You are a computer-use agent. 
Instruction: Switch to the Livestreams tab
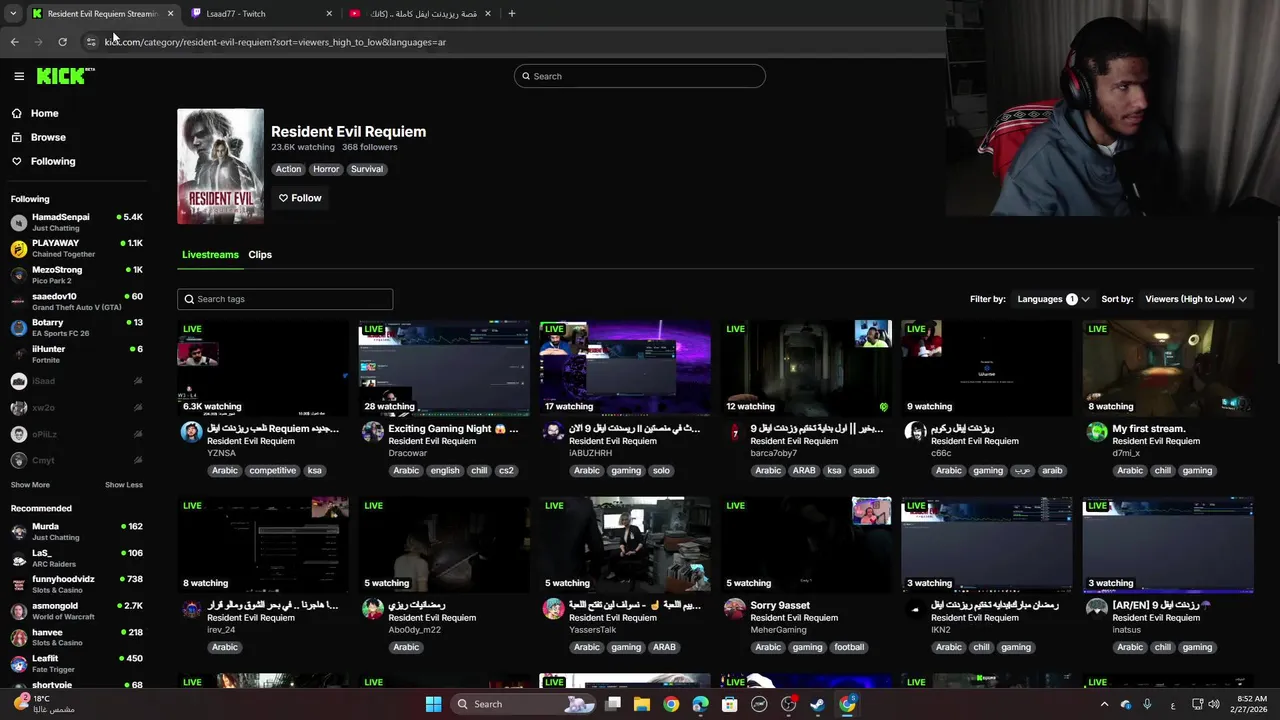pos(210,255)
